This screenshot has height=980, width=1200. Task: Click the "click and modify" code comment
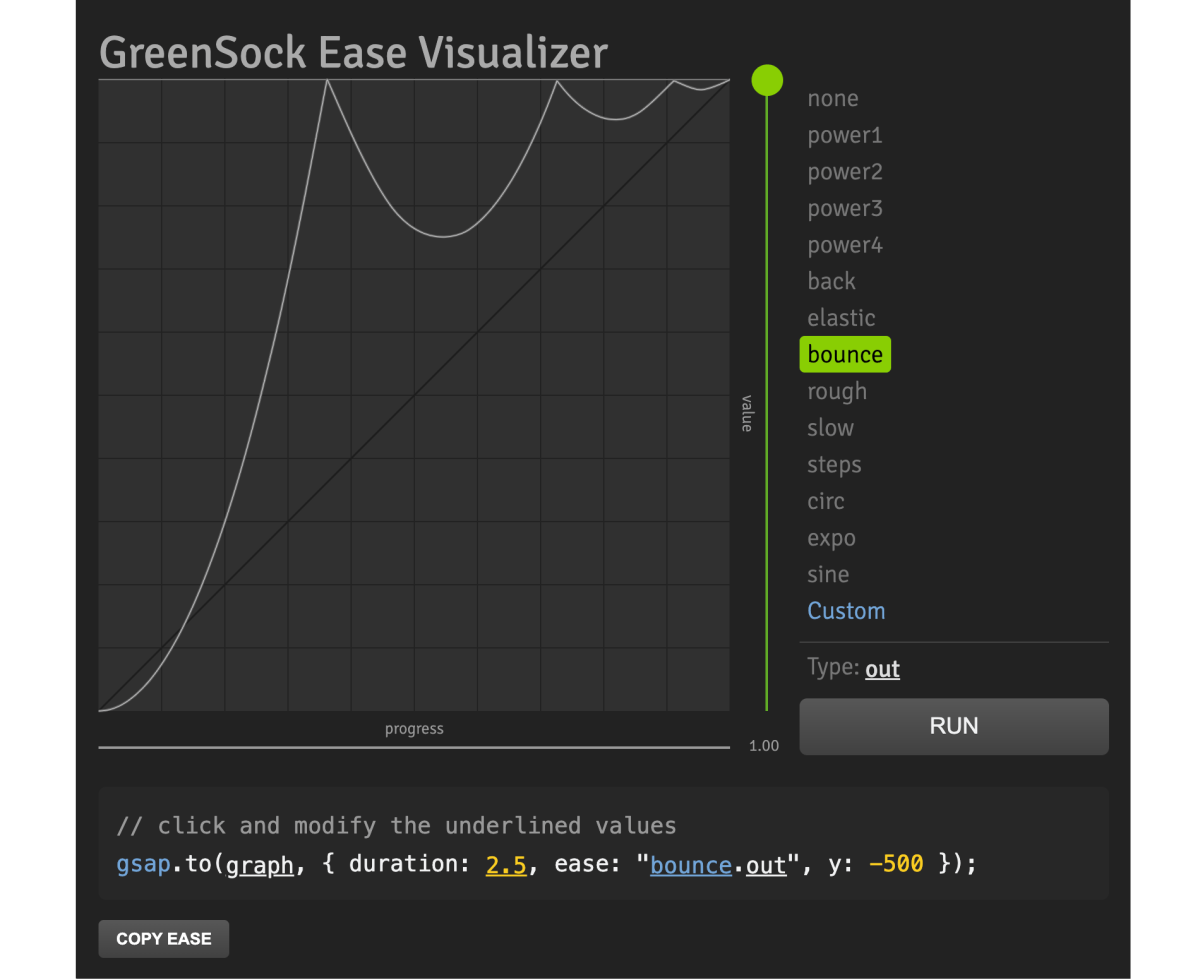click(396, 826)
